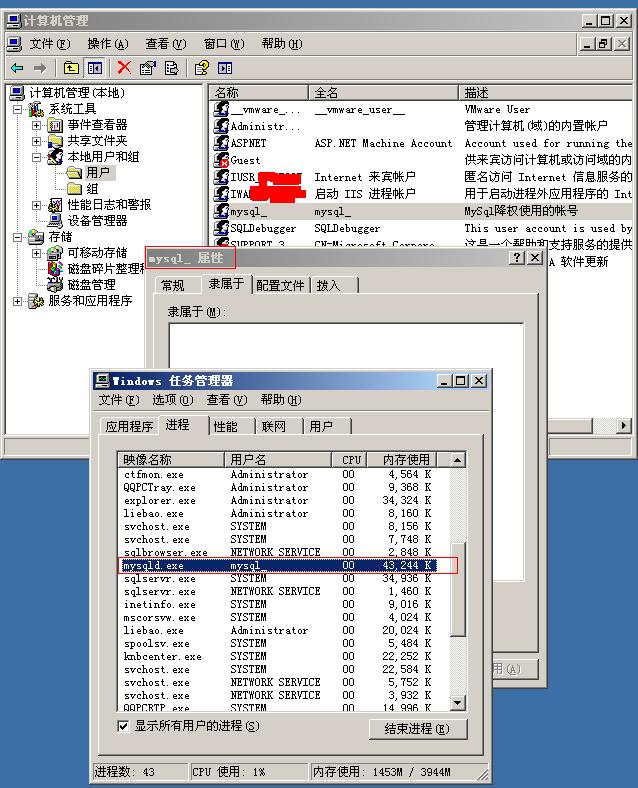Open the 帮助(H) menu in Computer Management
The width and height of the screenshot is (638, 788).
click(282, 44)
